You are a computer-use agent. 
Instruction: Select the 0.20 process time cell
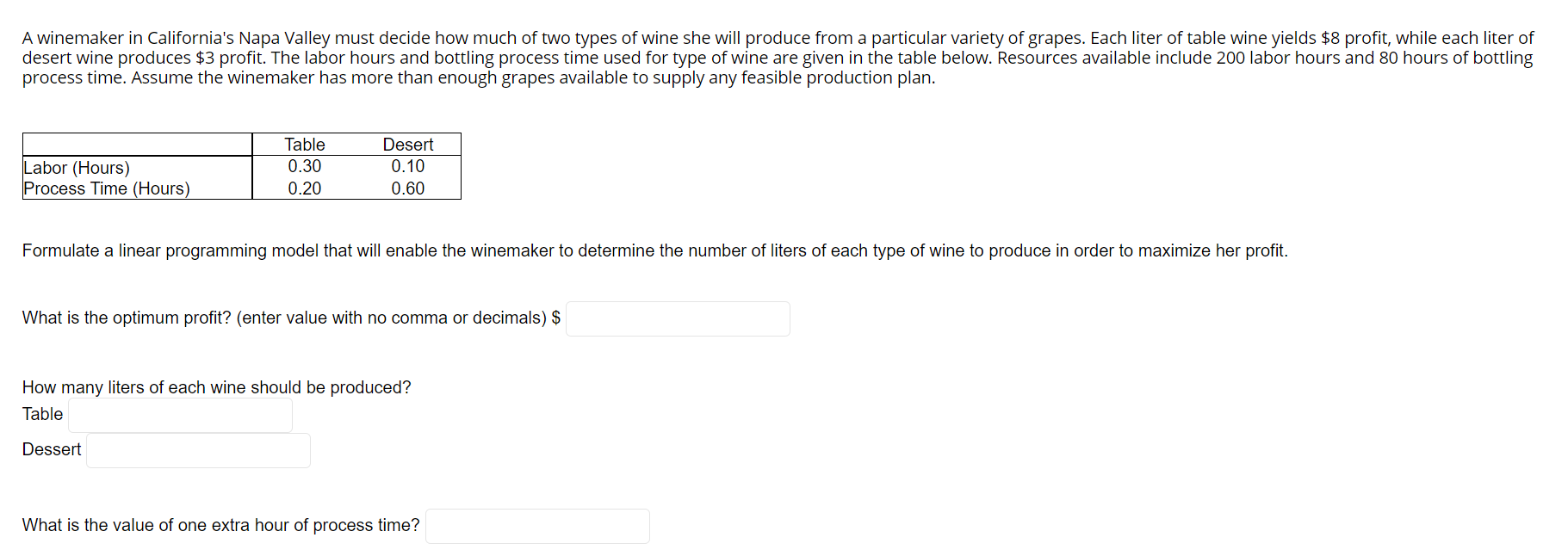[x=305, y=188]
